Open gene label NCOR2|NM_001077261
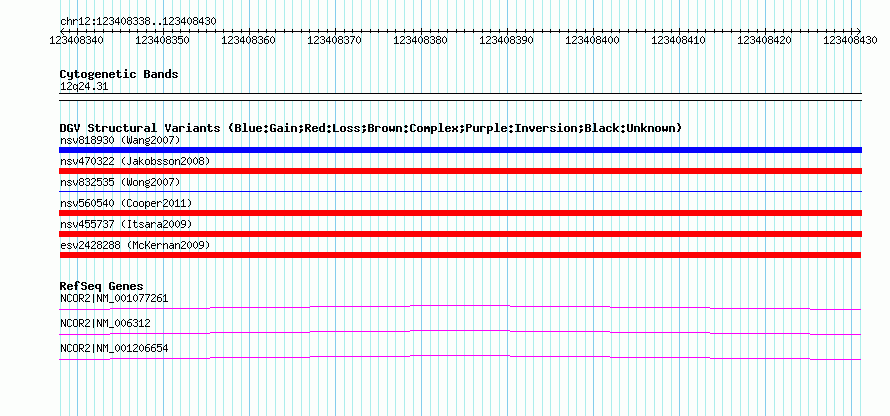 114,299
